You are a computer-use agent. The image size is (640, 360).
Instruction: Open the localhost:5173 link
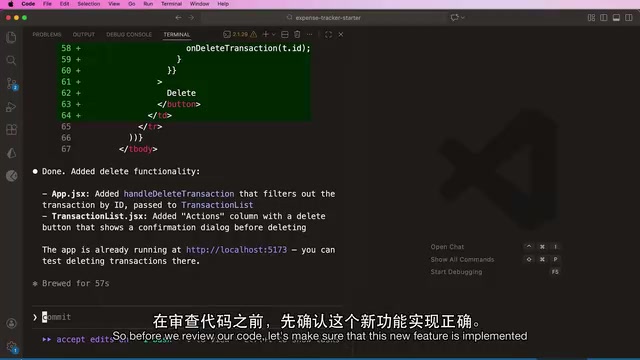236,250
